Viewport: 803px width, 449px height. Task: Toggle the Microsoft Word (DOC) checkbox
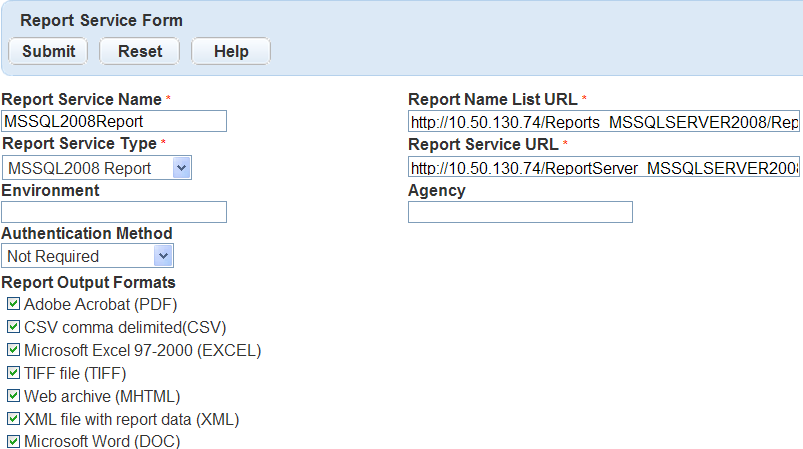point(14,441)
